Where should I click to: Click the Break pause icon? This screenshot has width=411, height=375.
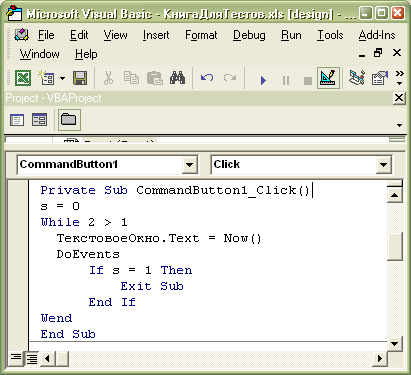(x=286, y=80)
